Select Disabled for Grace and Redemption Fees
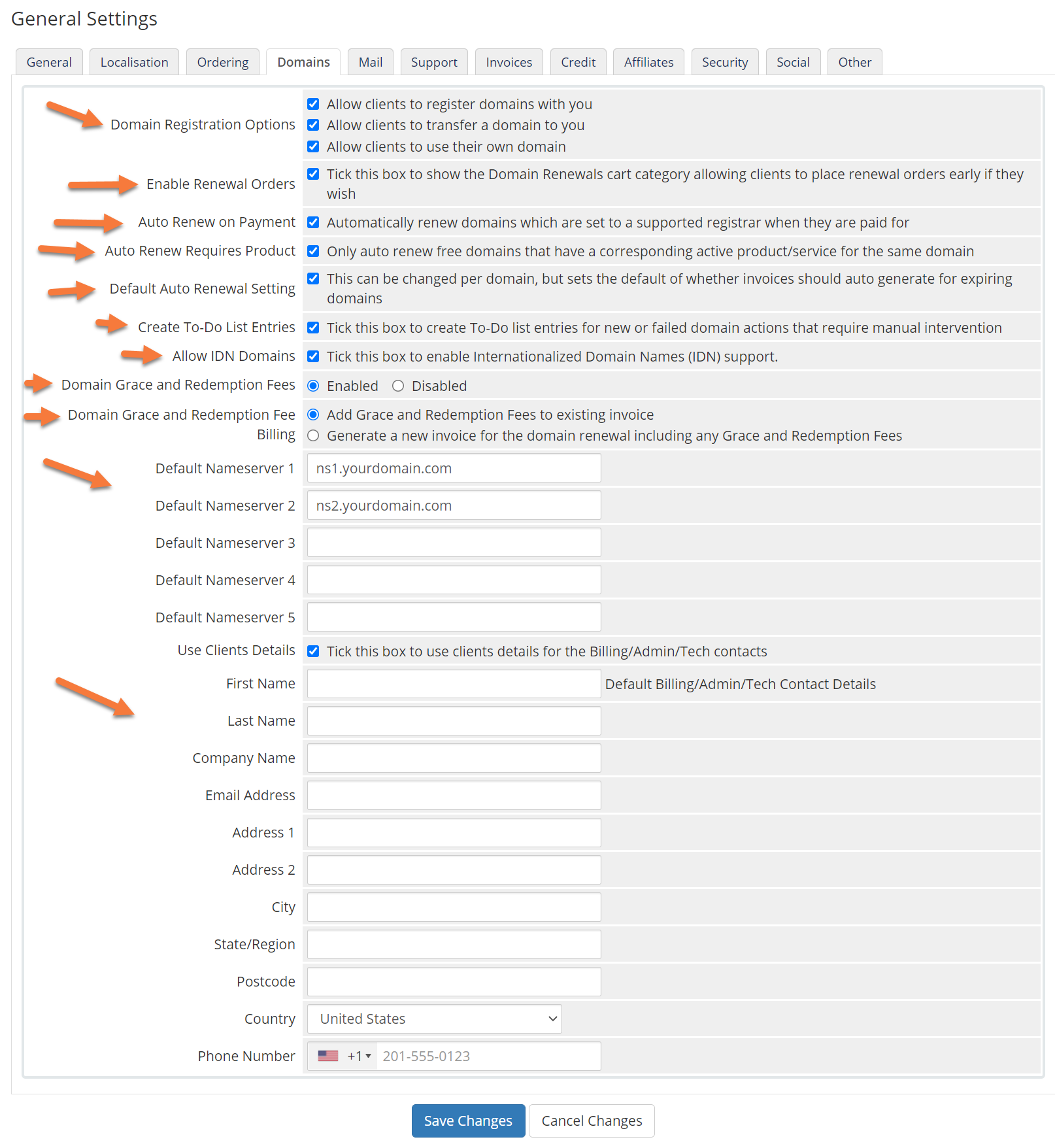Screen dimensions: 1055x1148 tap(398, 386)
